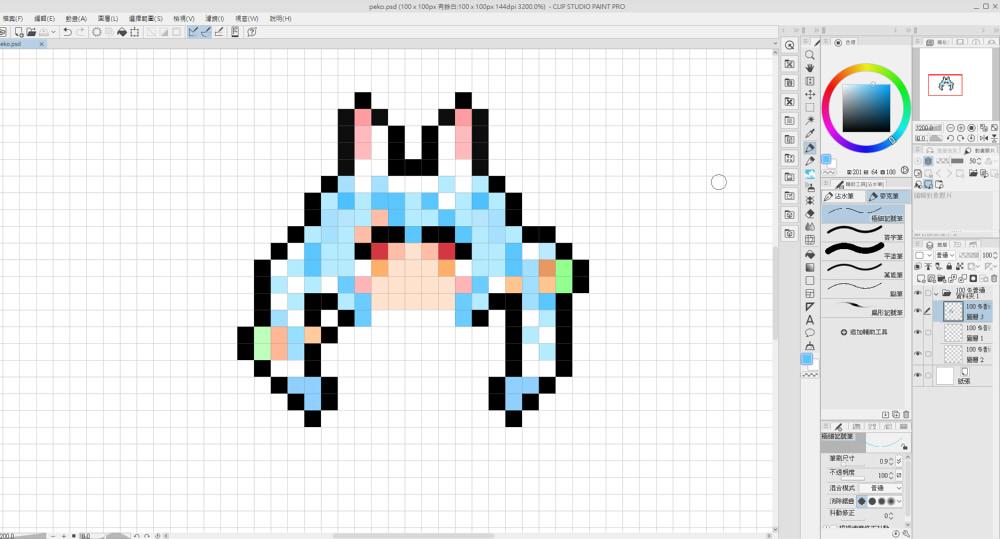Toggle visibility of the 圖層 2 layer
This screenshot has height=539, width=1000.
click(x=918, y=354)
